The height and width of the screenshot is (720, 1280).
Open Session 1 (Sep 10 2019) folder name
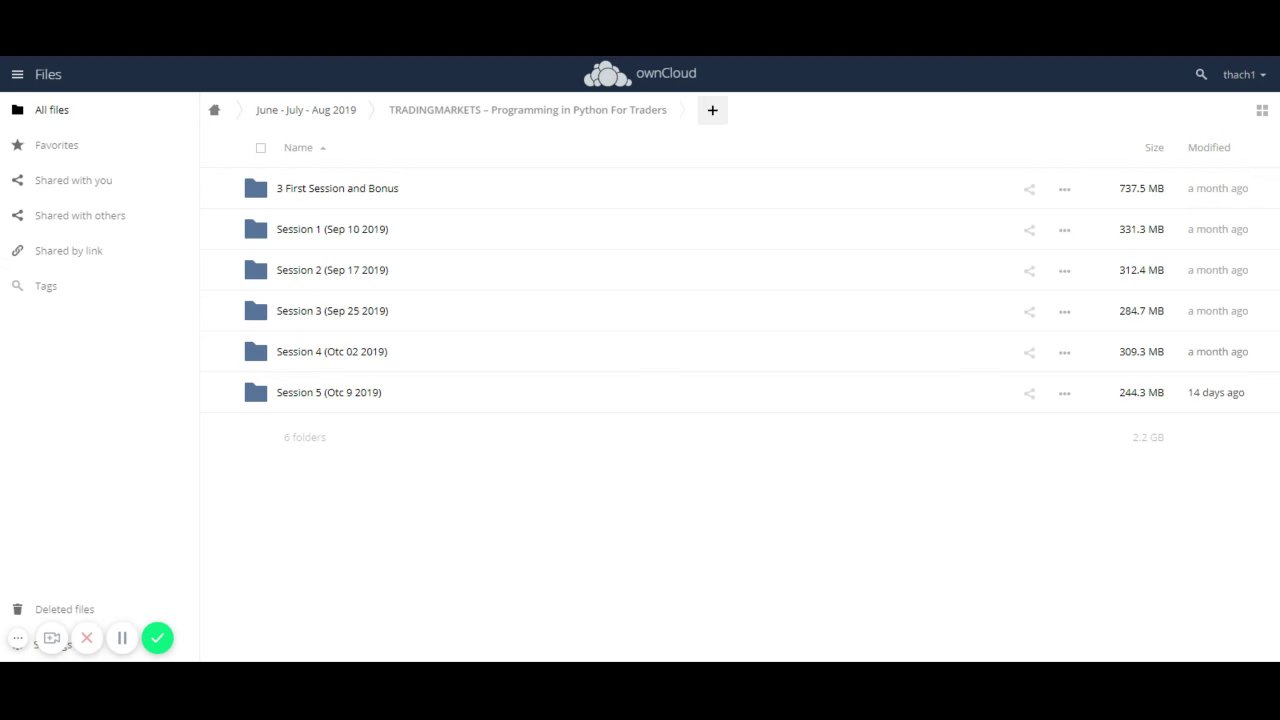pyautogui.click(x=332, y=229)
